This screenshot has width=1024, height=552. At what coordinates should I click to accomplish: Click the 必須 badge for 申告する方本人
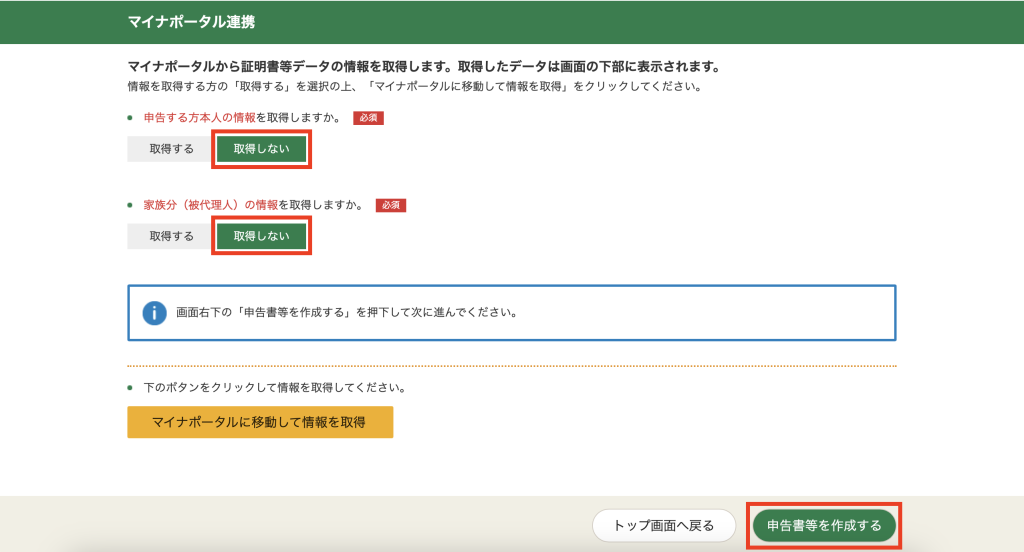click(x=368, y=118)
